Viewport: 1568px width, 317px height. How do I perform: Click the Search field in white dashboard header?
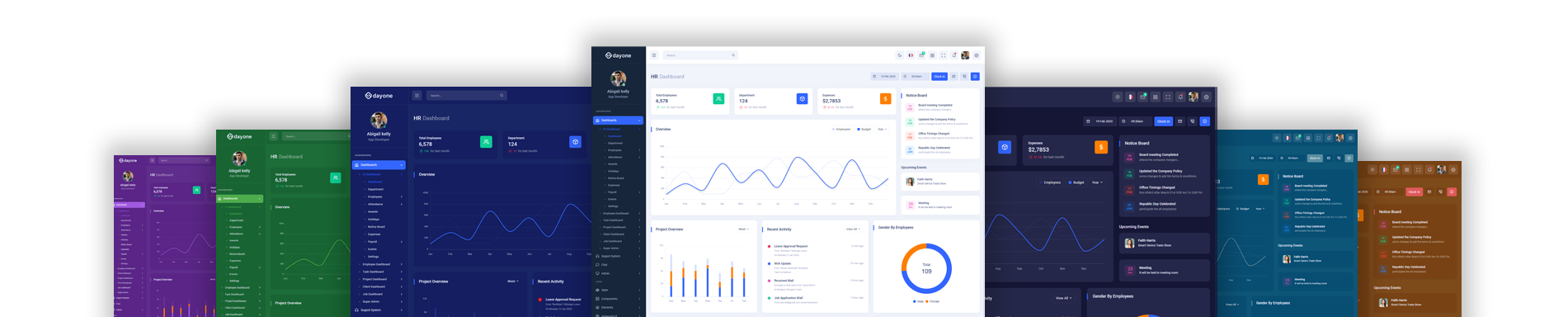(700, 55)
